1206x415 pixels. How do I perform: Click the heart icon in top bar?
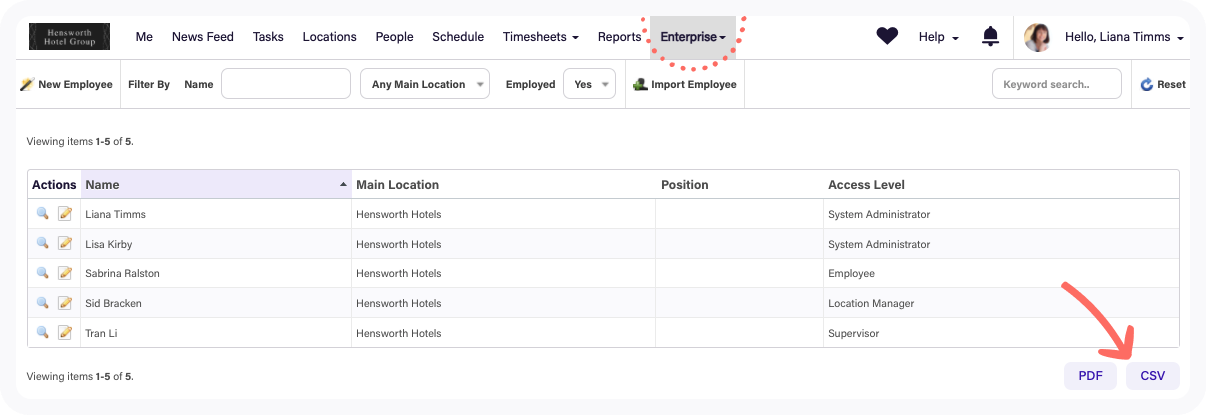pyautogui.click(x=887, y=36)
